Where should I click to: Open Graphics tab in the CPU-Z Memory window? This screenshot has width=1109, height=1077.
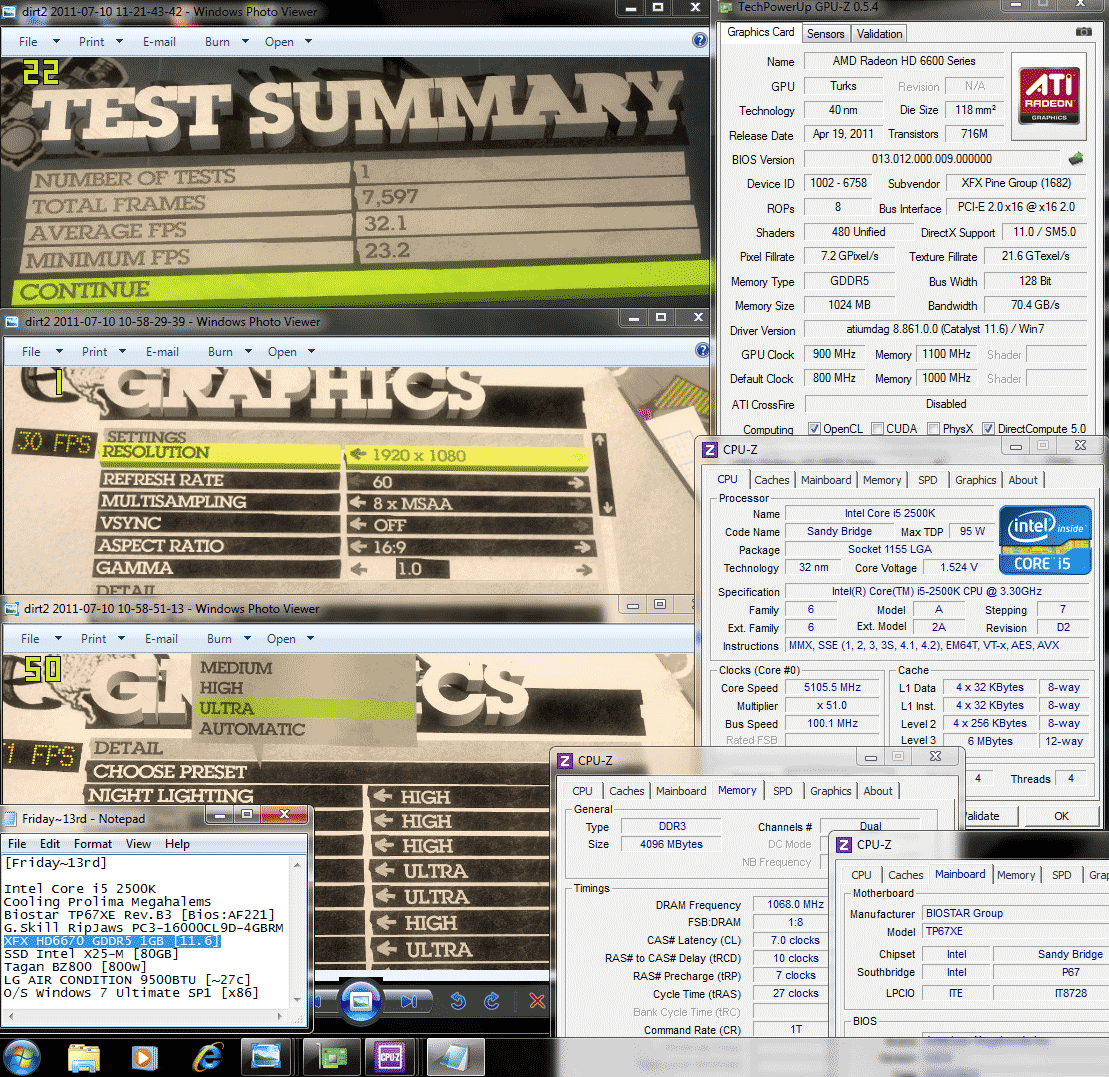pyautogui.click(x=830, y=791)
